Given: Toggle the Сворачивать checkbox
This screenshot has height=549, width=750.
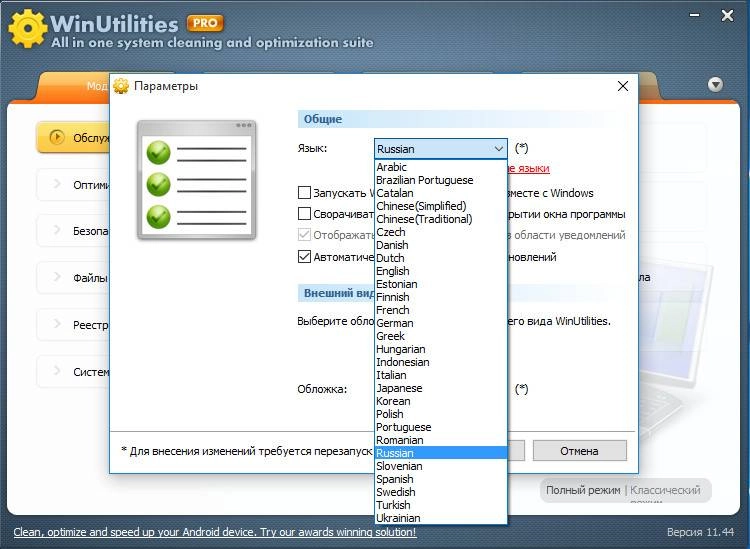Looking at the screenshot, I should [x=304, y=214].
